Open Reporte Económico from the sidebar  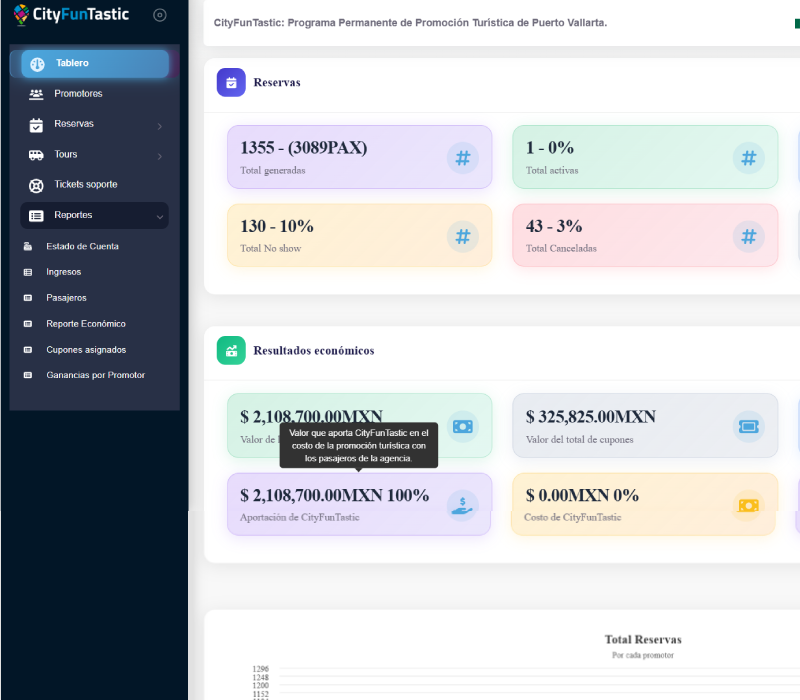tap(85, 324)
